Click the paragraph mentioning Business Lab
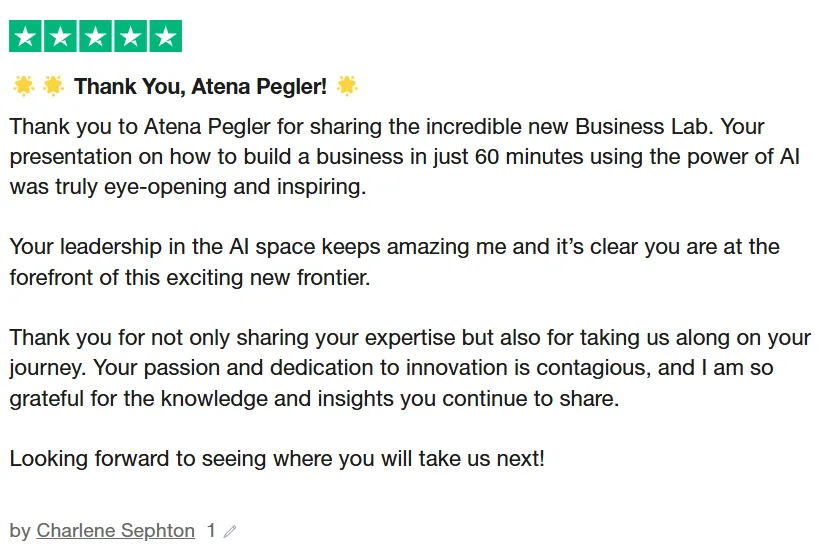This screenshot has height=550, width=829. click(x=386, y=128)
